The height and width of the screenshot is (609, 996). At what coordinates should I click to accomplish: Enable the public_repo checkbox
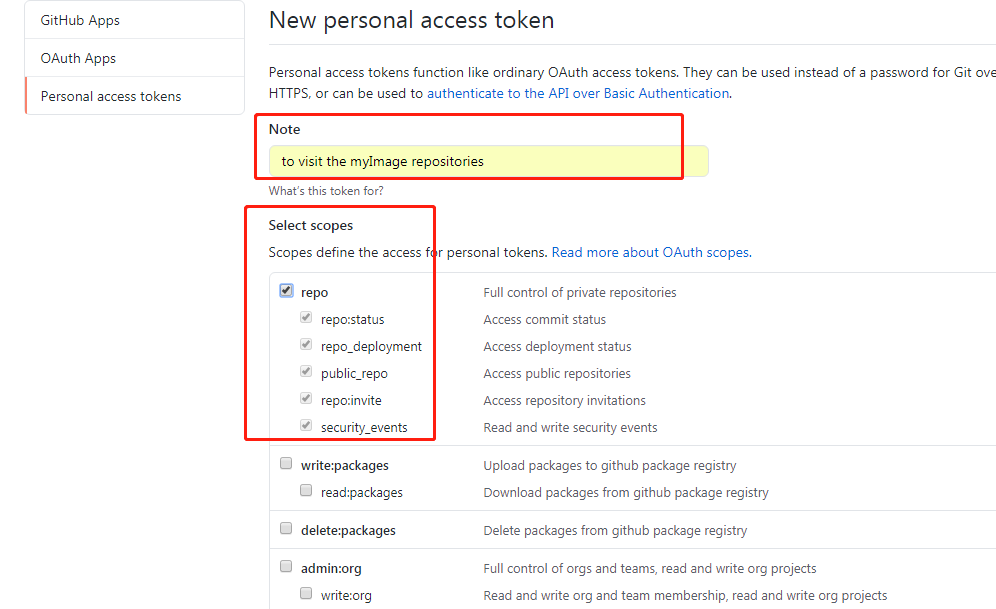tap(306, 371)
